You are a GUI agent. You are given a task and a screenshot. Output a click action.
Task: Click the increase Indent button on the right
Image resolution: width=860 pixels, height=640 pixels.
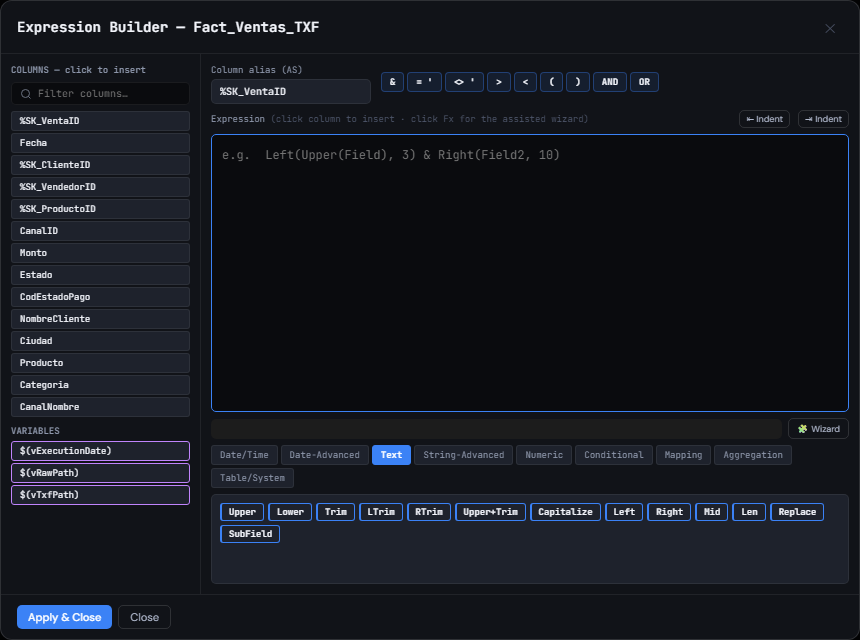[823, 119]
